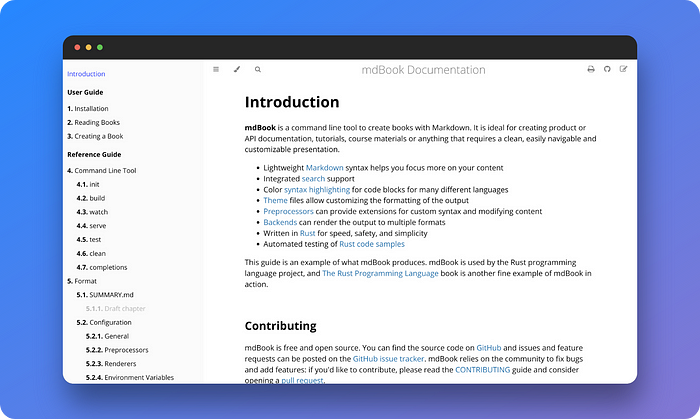Open The Rust Programming Language link

click(380, 274)
